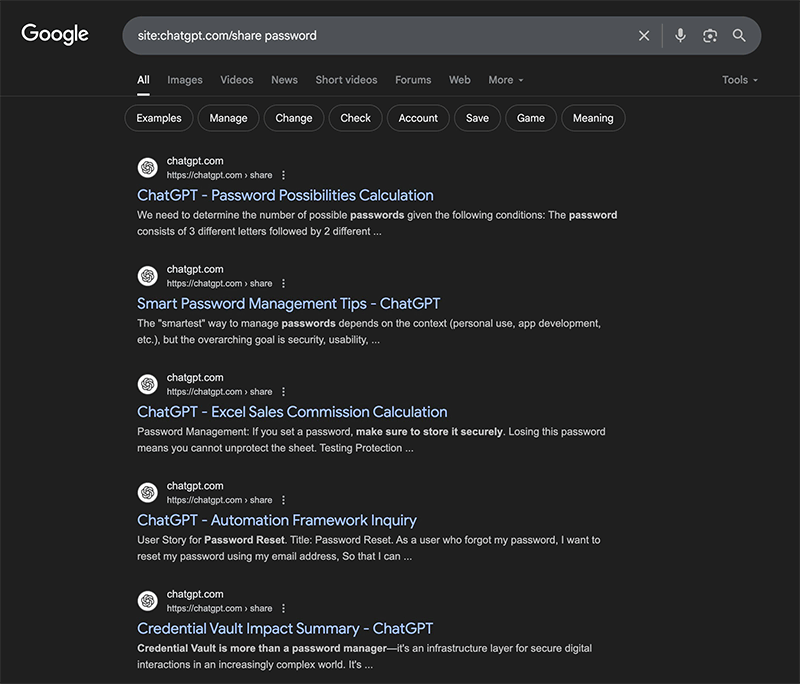
Task: Click ChatGPT favicon beside Automation Framework Inquiry result
Action: tap(148, 492)
